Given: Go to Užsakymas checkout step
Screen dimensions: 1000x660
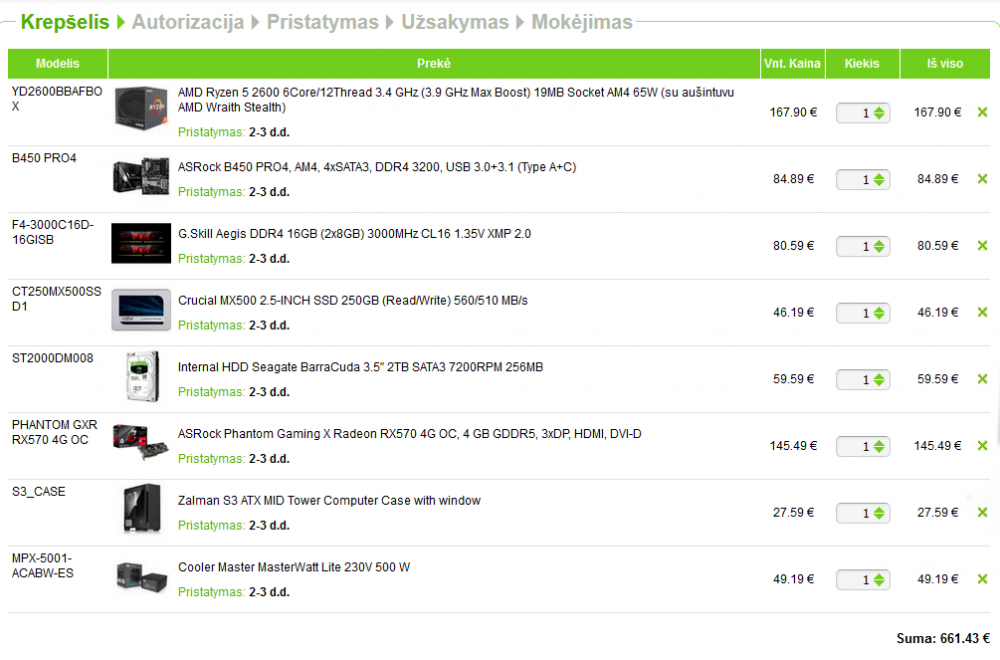Looking at the screenshot, I should (455, 22).
